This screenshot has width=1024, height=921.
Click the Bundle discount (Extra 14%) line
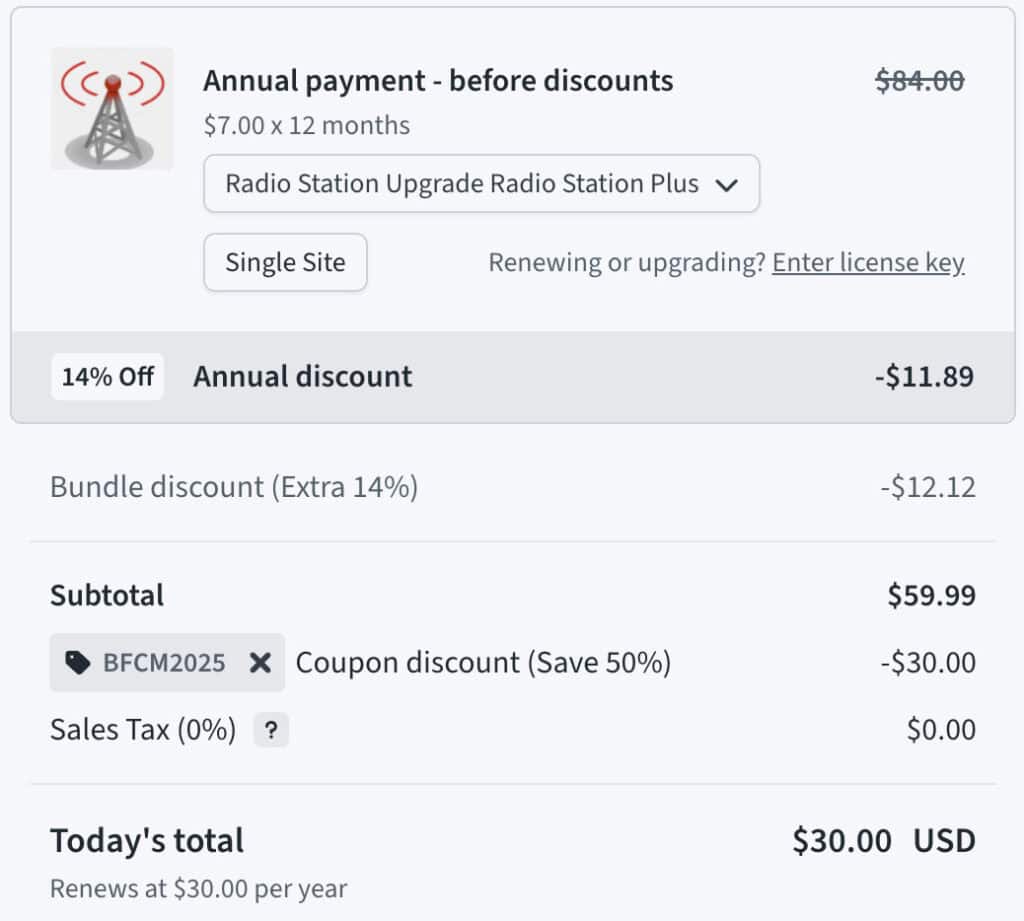pos(234,488)
